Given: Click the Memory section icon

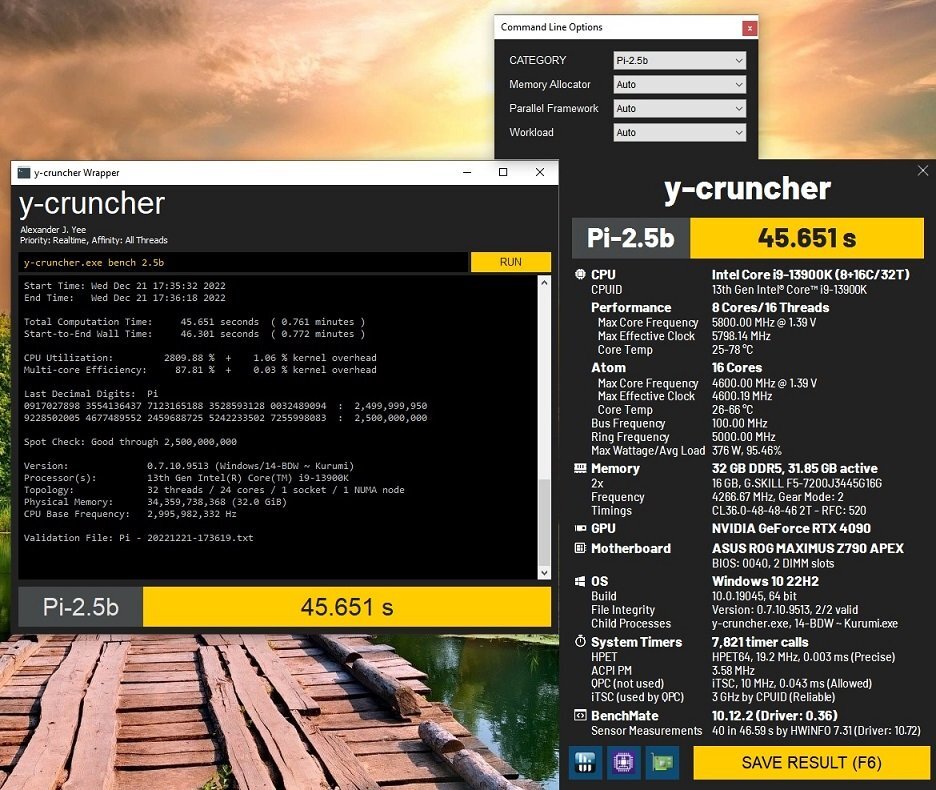Looking at the screenshot, I should pos(580,468).
